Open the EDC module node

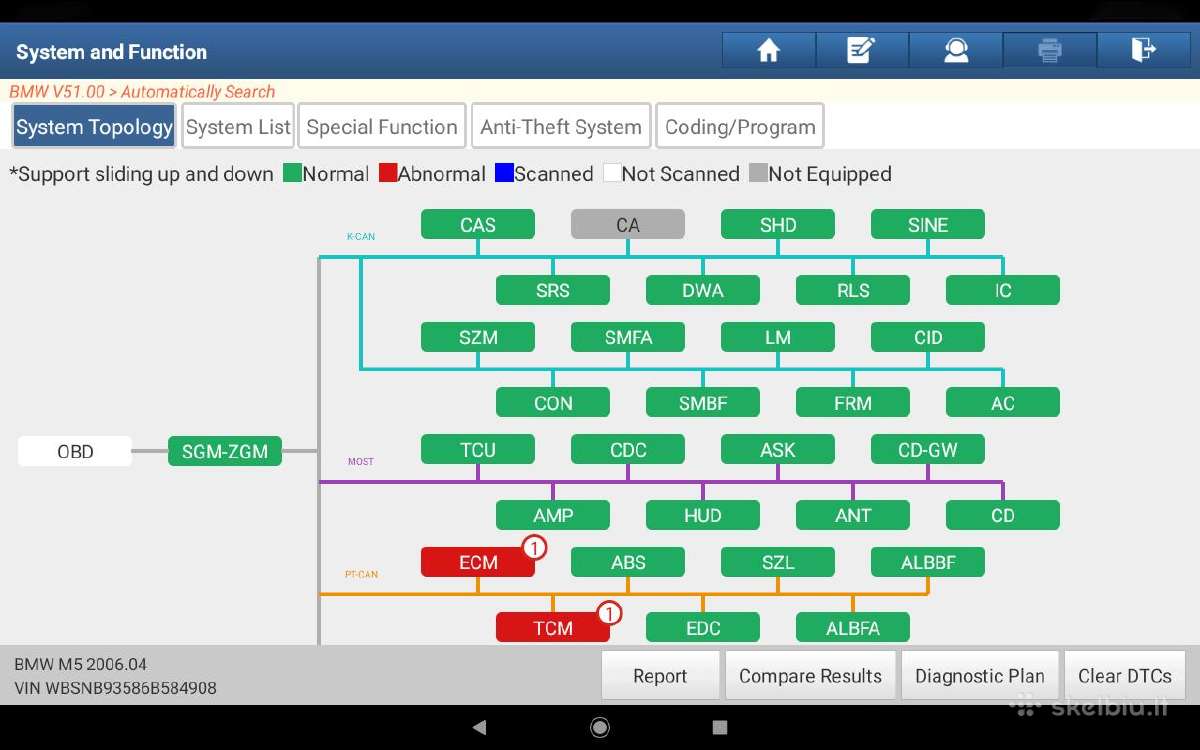coord(703,628)
